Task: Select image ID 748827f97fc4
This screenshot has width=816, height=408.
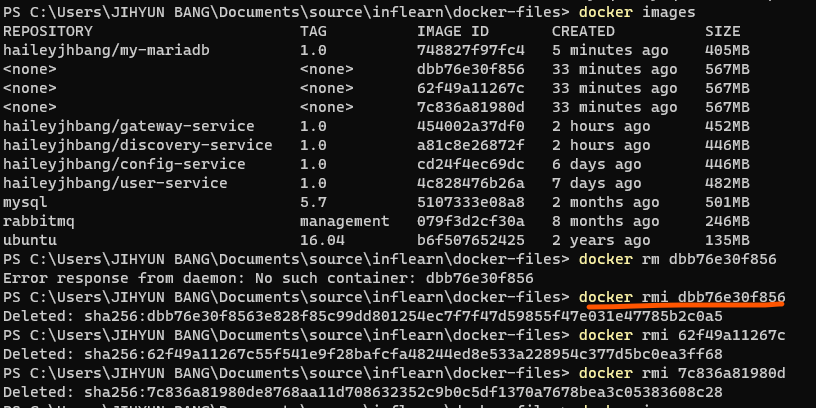Action: [470, 50]
